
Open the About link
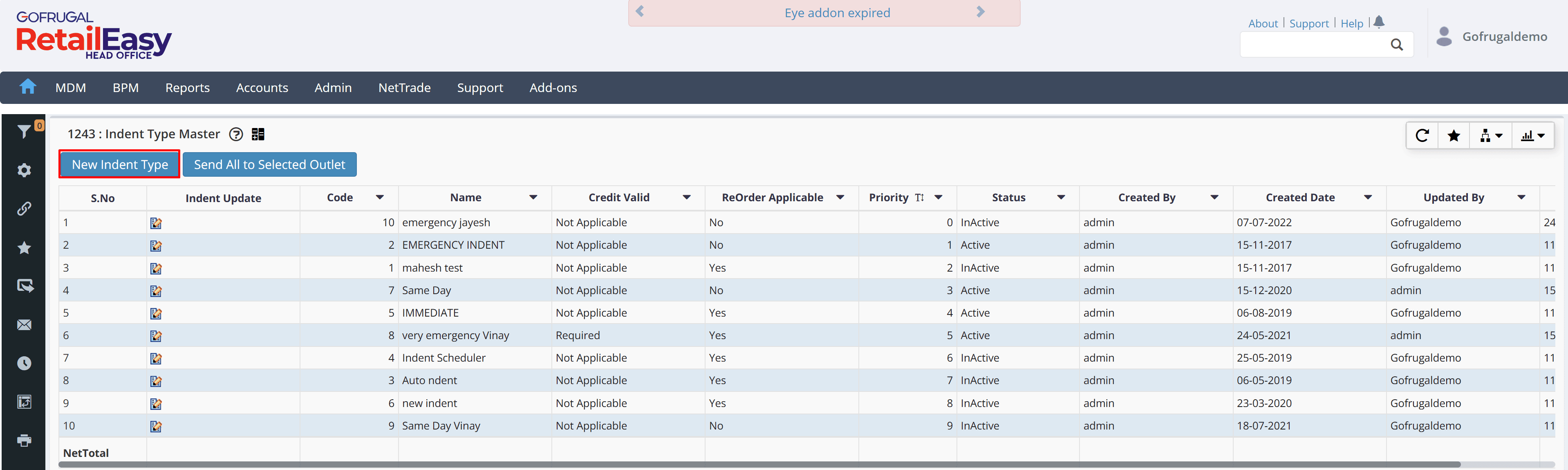click(1263, 23)
